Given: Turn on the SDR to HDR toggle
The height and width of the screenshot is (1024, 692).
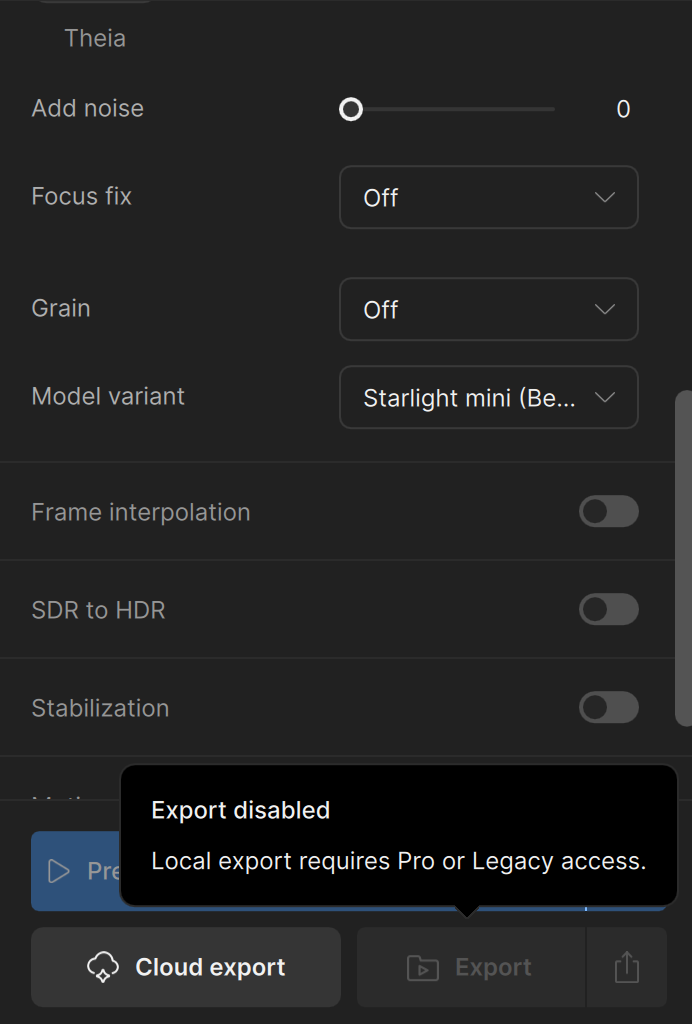Looking at the screenshot, I should 608,609.
